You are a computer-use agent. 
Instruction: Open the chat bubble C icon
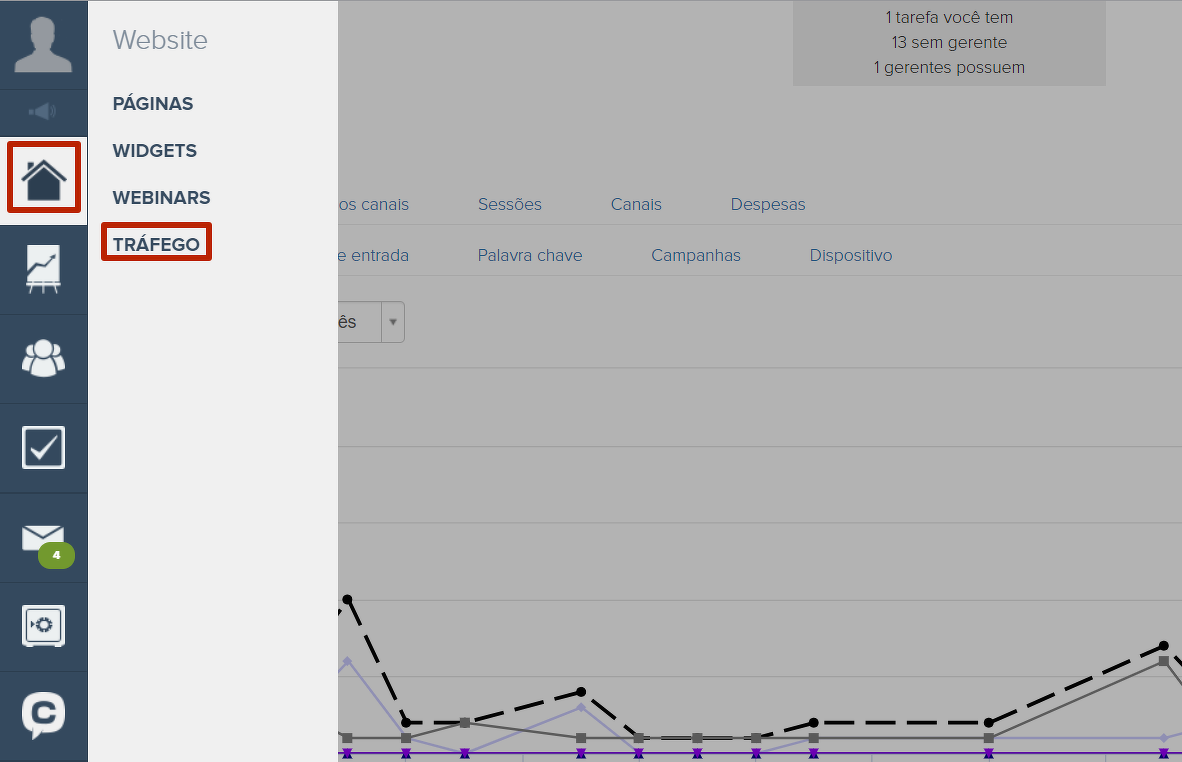(43, 715)
